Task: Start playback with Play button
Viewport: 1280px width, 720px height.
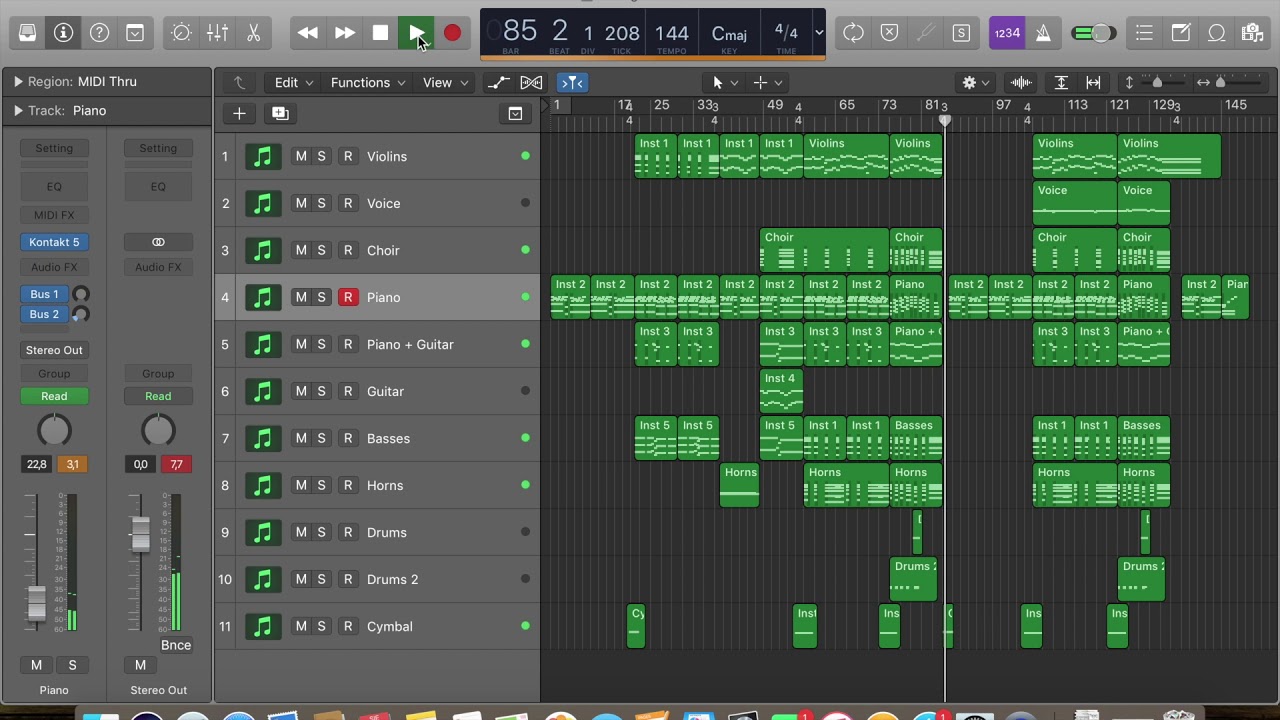Action: 416,33
